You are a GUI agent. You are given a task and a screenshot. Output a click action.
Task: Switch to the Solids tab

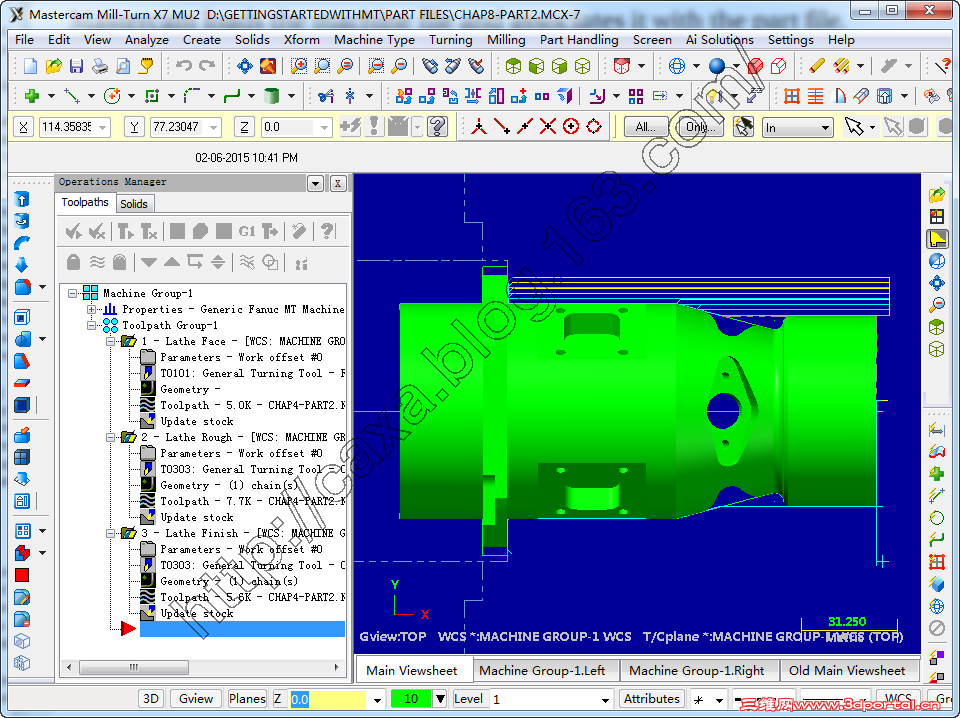click(133, 204)
